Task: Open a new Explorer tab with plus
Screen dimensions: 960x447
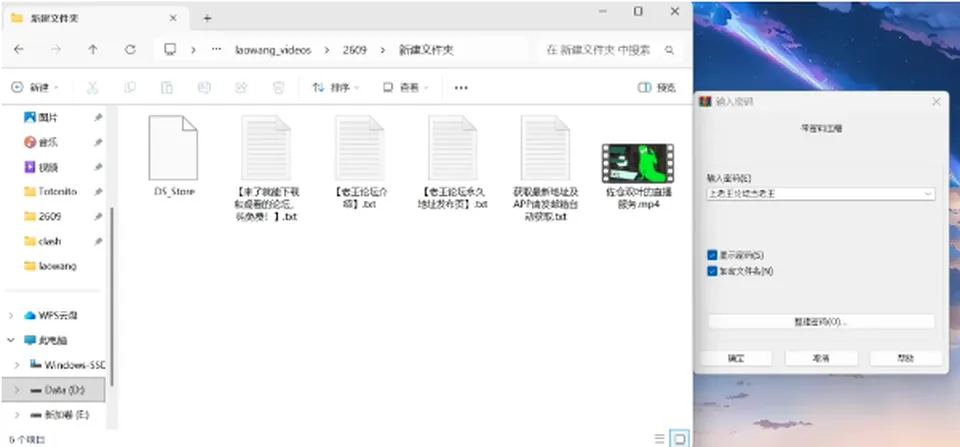Action: (x=207, y=18)
